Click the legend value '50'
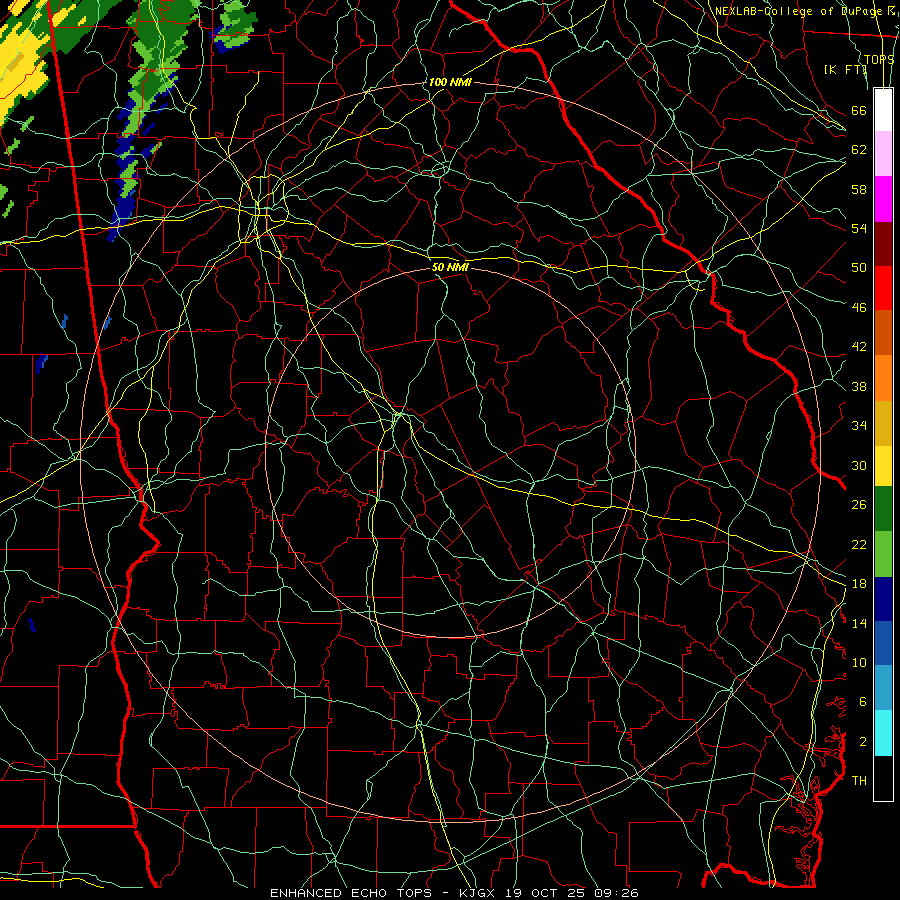Viewport: 900px width, 900px height. [859, 268]
